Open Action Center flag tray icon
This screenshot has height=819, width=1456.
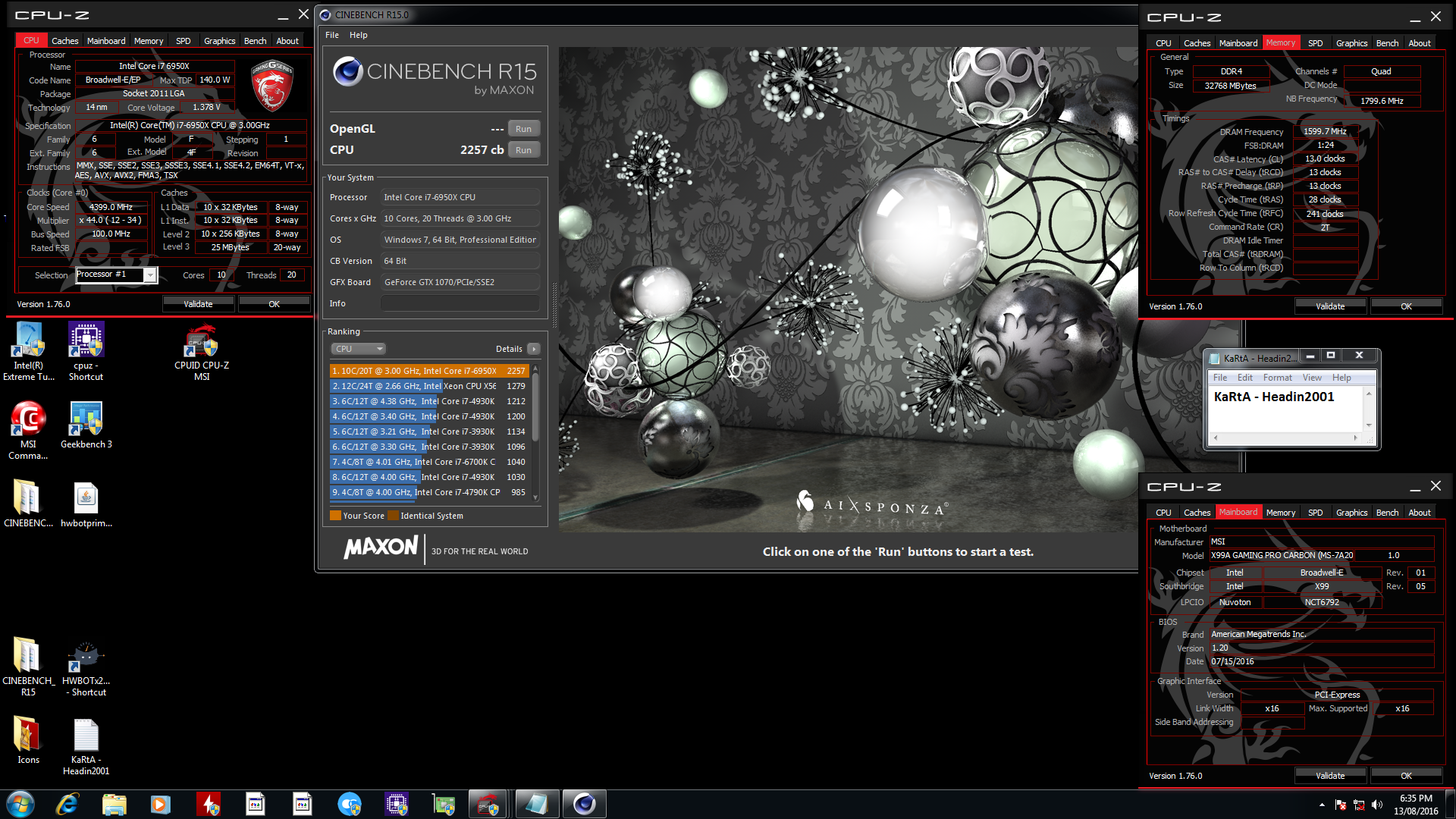click(1341, 805)
